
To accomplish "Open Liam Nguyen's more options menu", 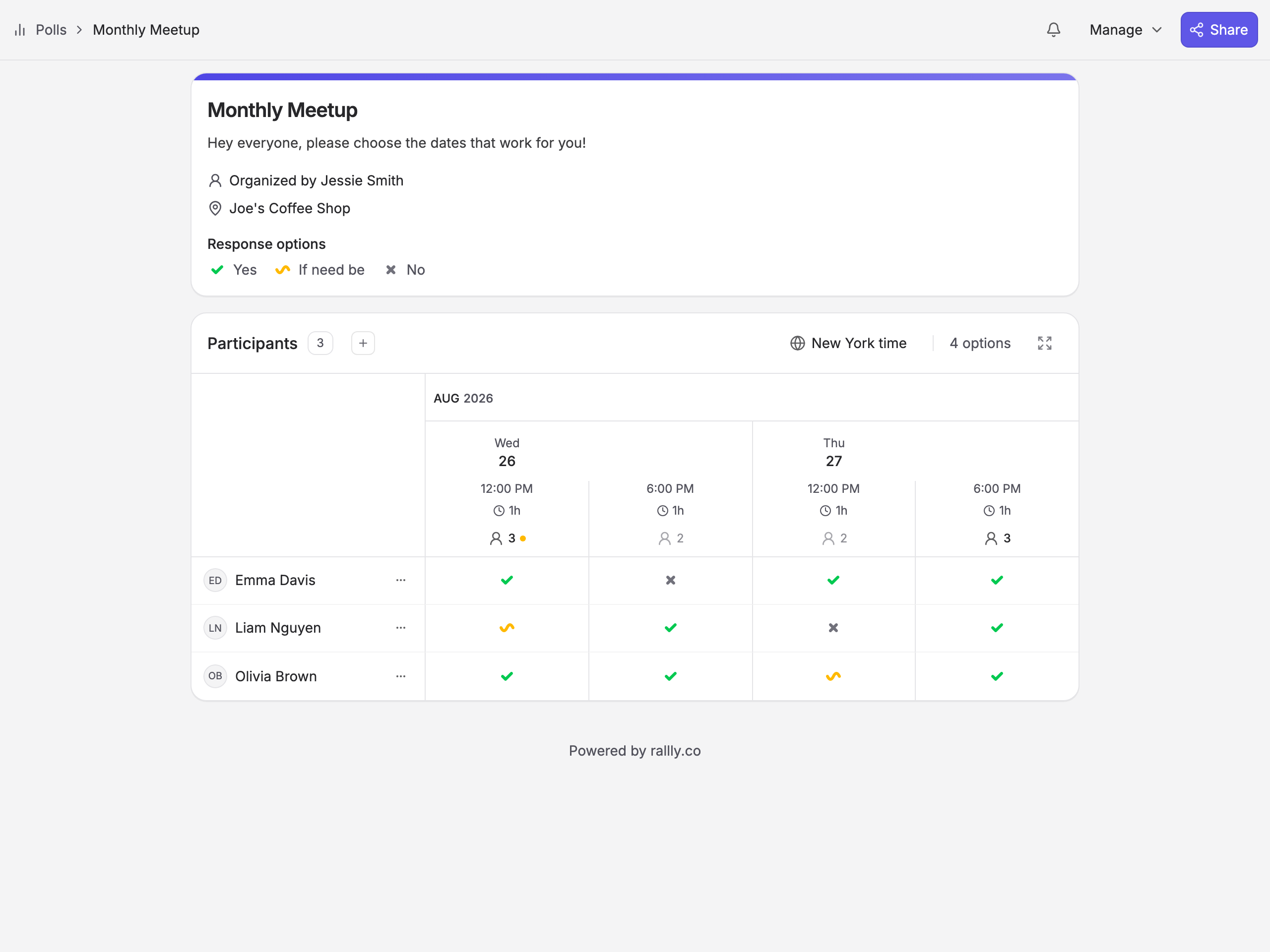I will [401, 628].
